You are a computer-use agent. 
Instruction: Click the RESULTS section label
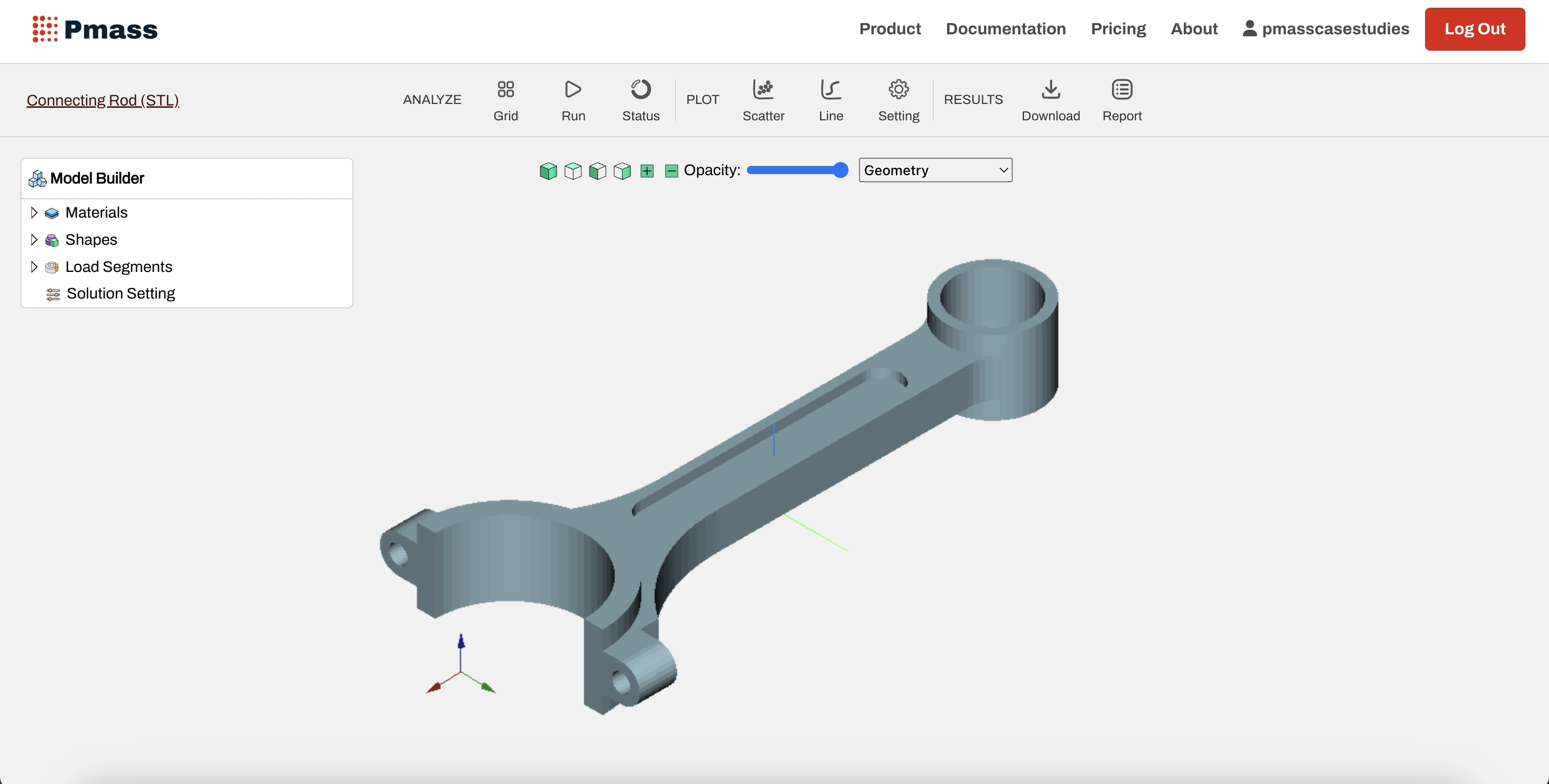click(x=973, y=100)
